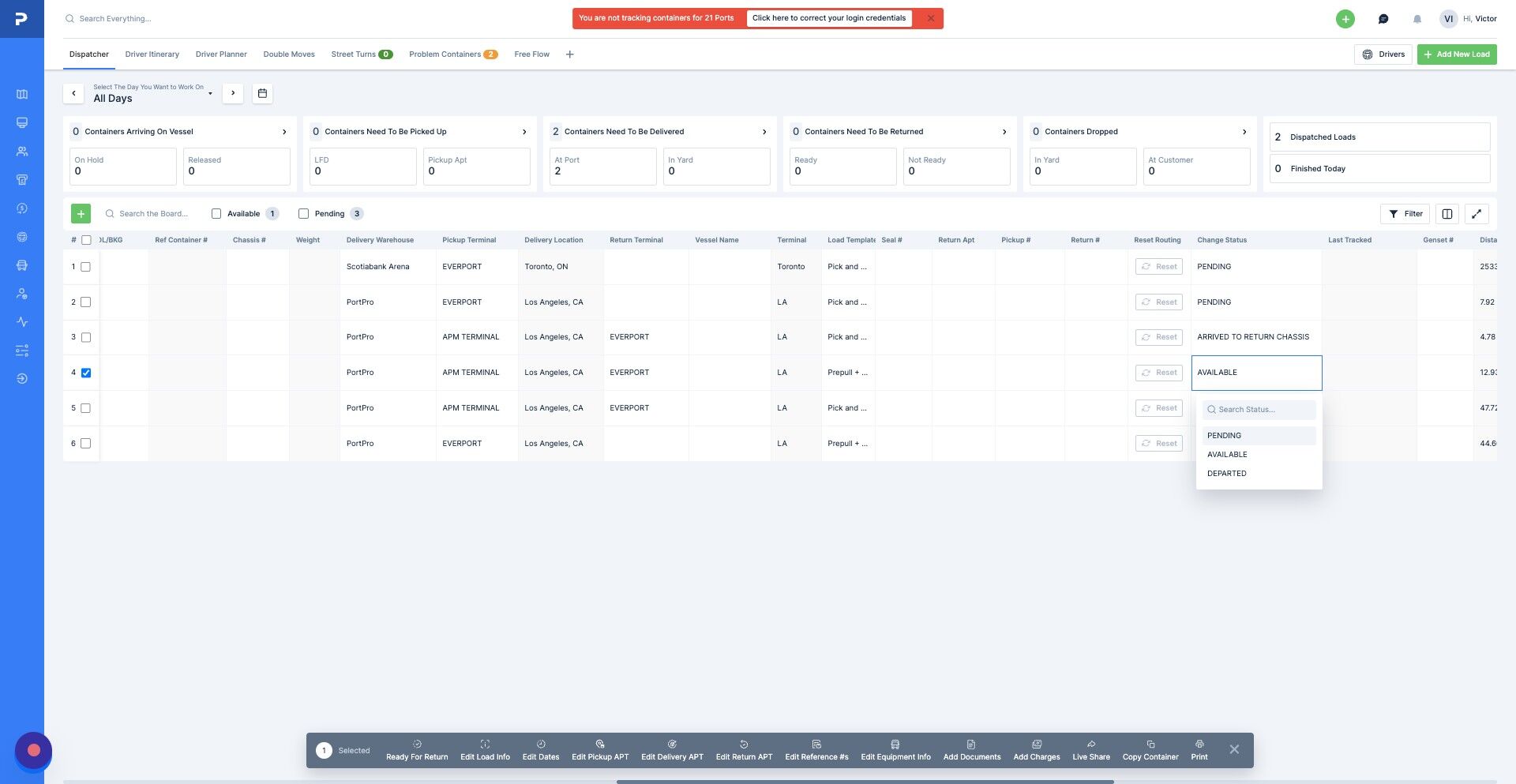Click Add Documents action

click(971, 750)
